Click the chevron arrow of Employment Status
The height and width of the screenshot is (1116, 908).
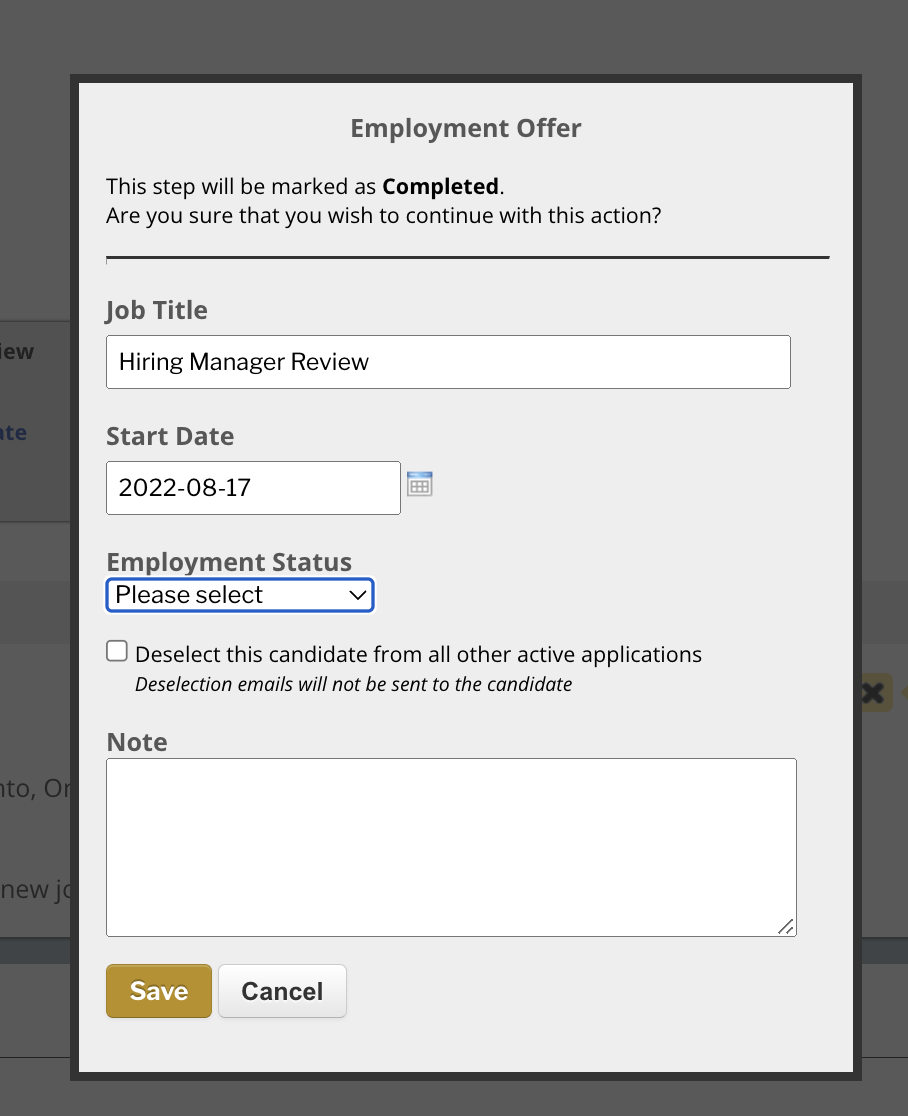tap(357, 595)
